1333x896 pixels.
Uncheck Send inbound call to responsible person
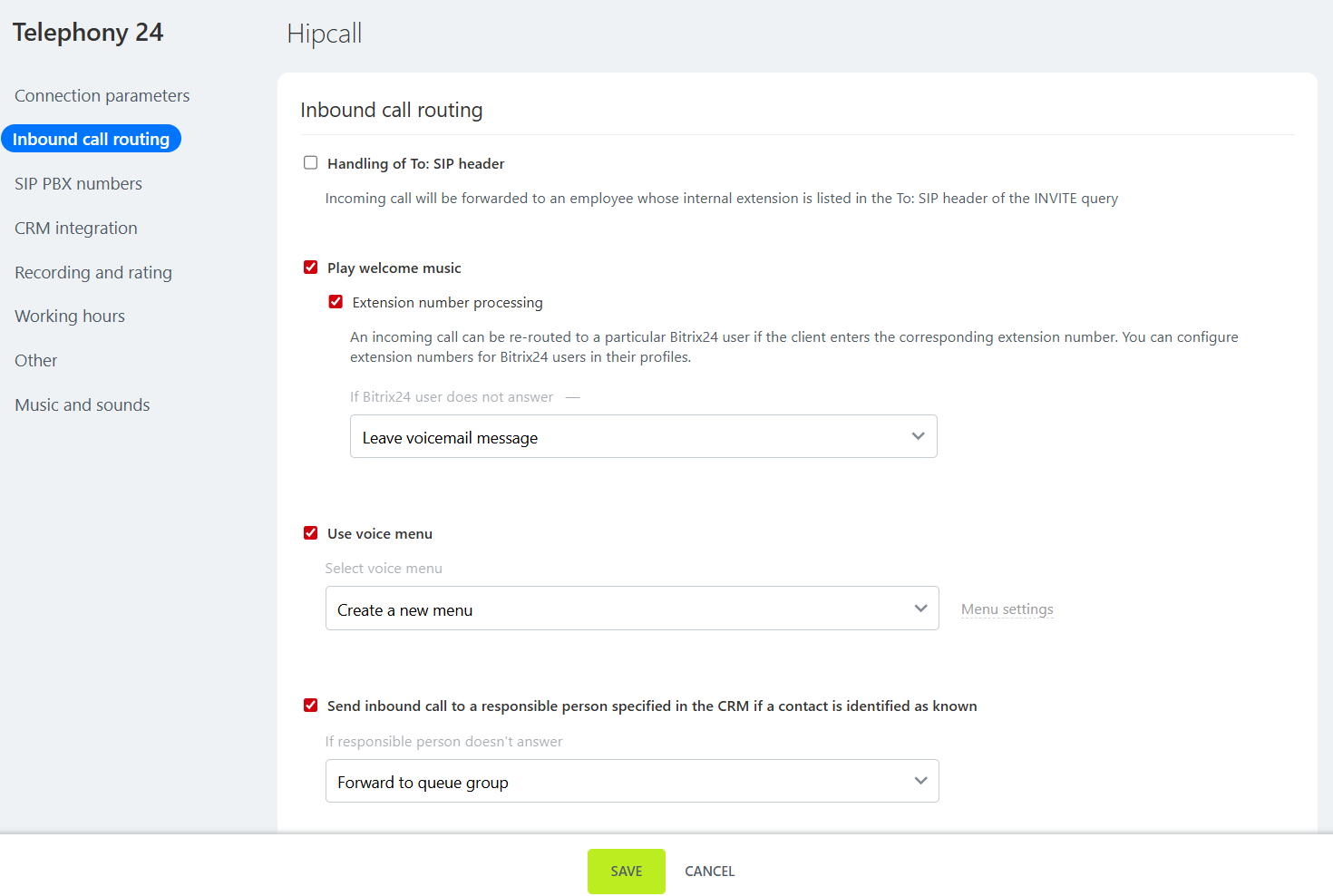(x=310, y=706)
